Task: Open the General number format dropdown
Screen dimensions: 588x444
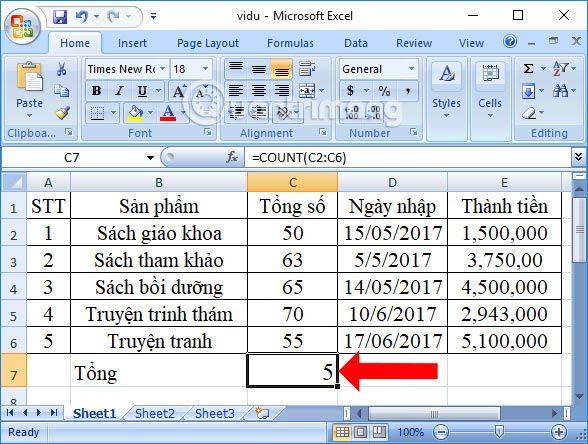Action: [411, 69]
